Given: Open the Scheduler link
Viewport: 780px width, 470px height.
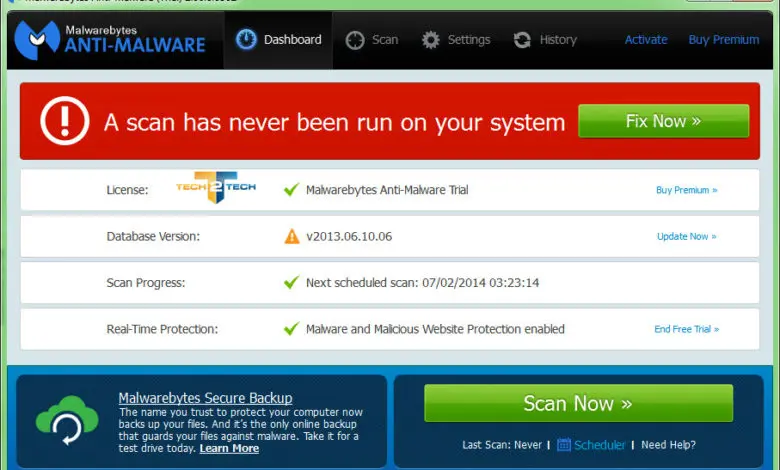Looking at the screenshot, I should [x=599, y=445].
